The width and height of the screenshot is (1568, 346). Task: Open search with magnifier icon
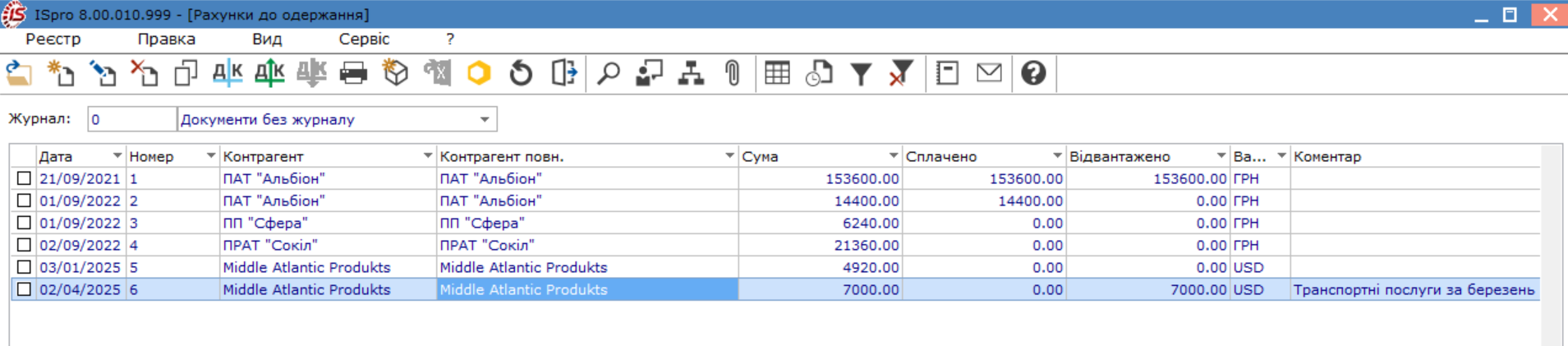pyautogui.click(x=608, y=74)
